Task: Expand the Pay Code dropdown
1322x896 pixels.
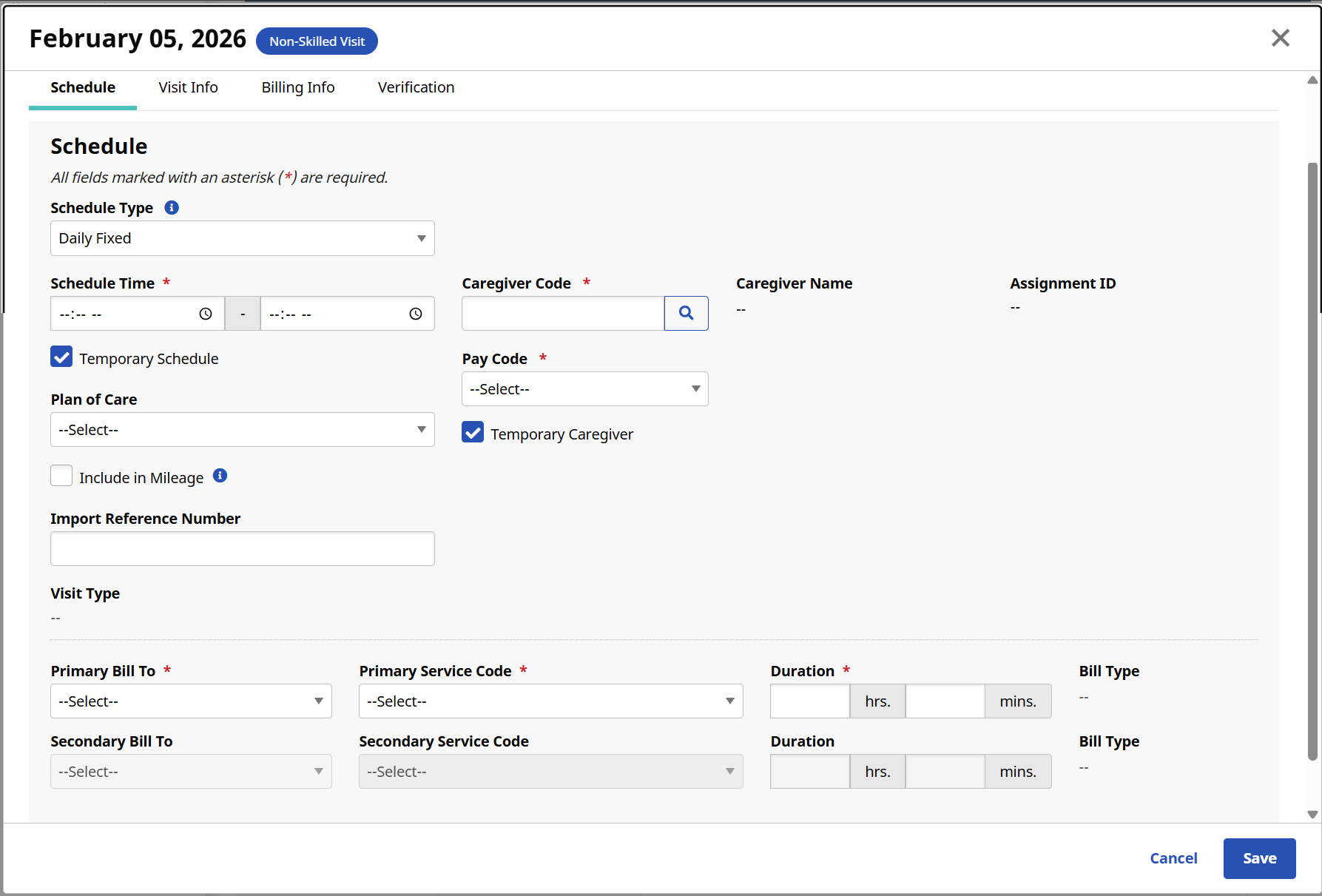Action: click(x=584, y=389)
